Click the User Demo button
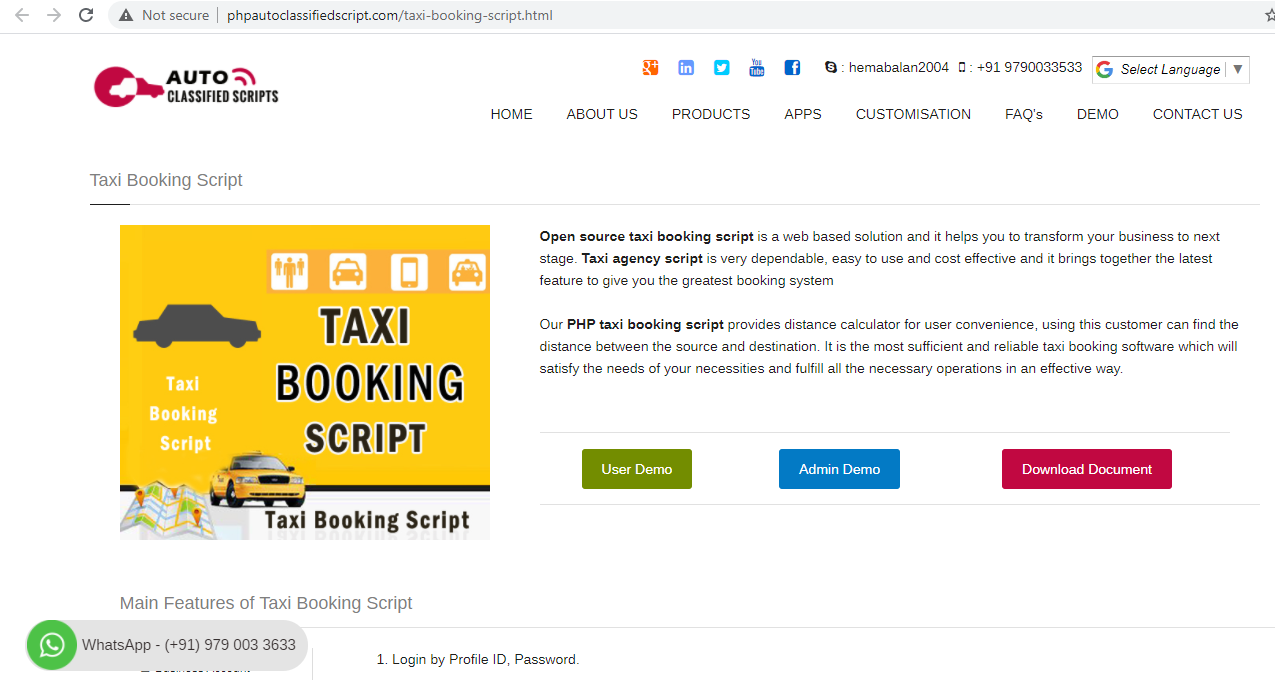Image resolution: width=1275 pixels, height=680 pixels. click(x=637, y=469)
